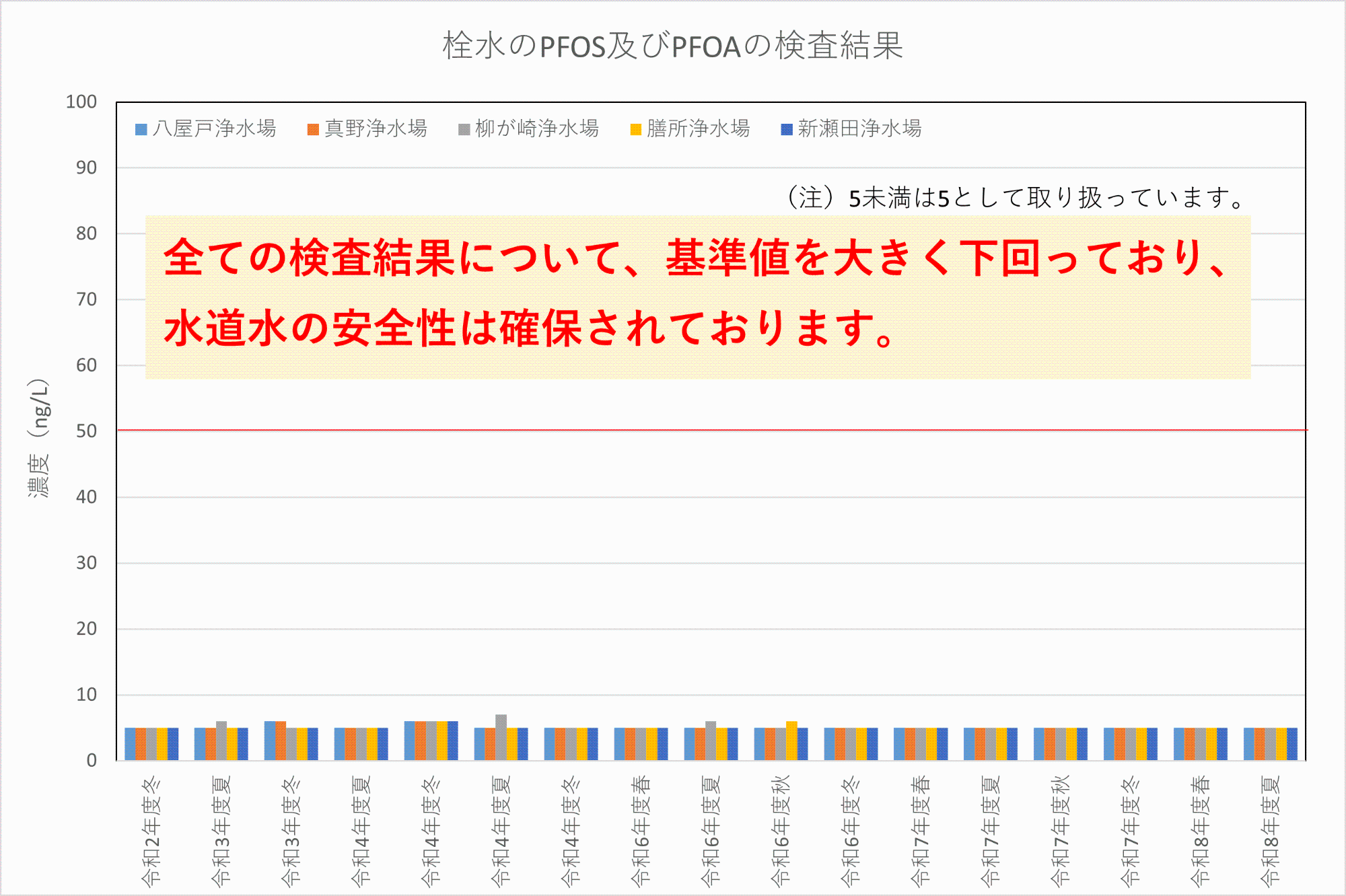Click the y-axis value 100
The image size is (1346, 896).
pos(81,102)
